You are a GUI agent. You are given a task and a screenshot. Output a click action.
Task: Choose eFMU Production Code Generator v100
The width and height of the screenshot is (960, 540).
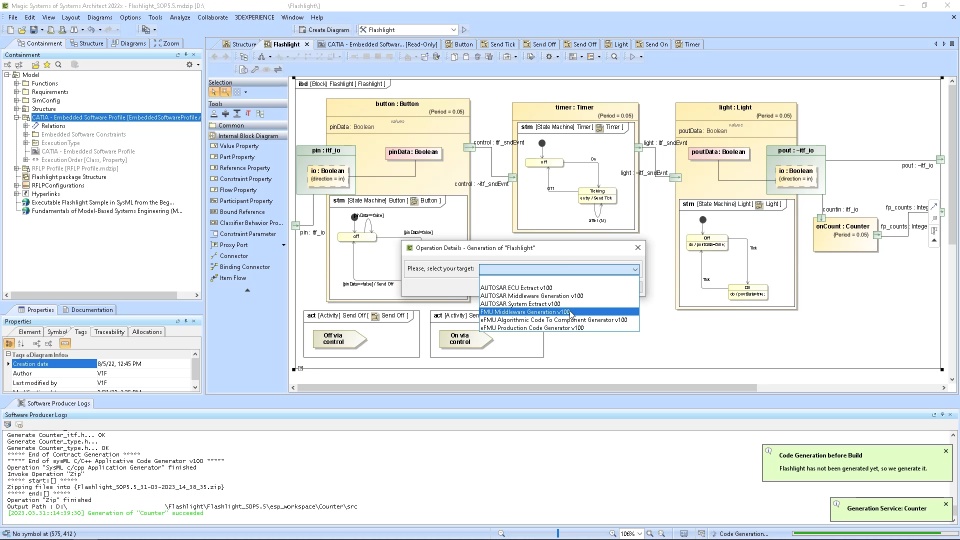[x=559, y=328]
